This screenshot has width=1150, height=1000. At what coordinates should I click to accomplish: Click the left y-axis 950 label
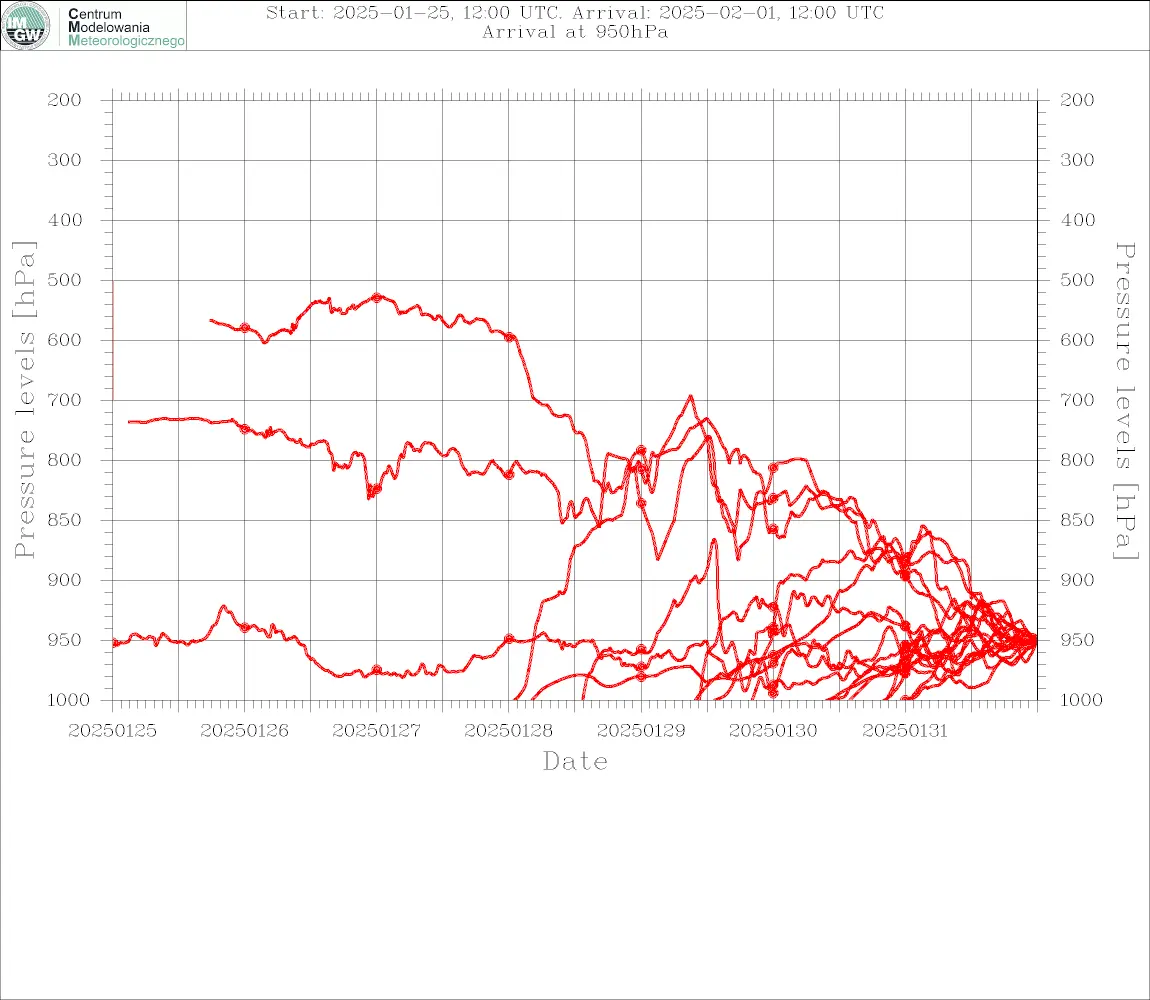coord(65,640)
